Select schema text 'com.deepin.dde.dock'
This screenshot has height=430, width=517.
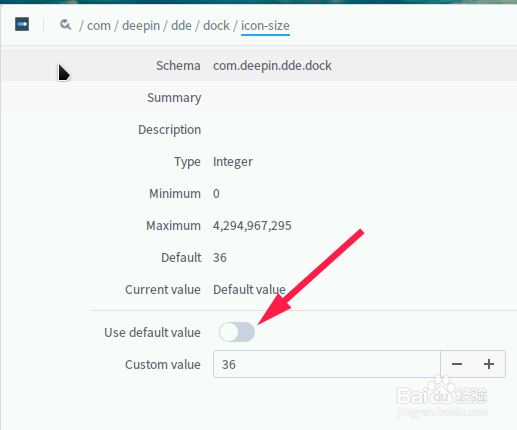point(272,66)
